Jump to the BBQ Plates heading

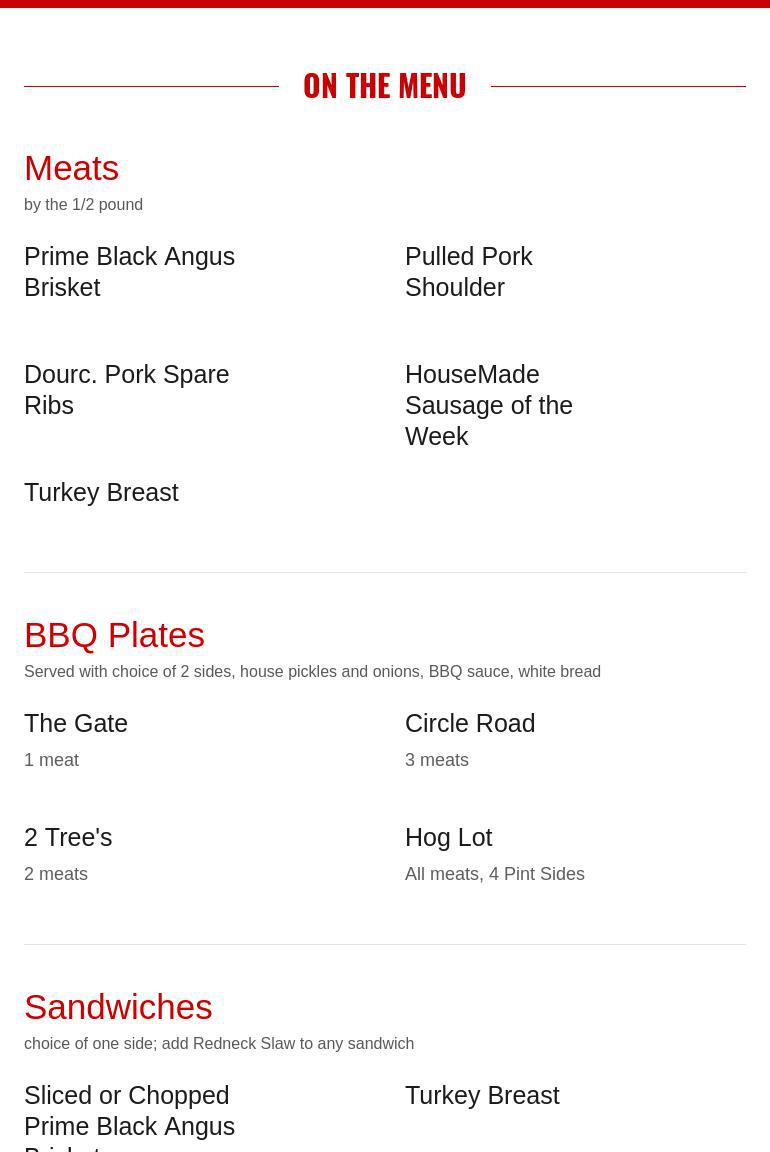click(x=114, y=635)
